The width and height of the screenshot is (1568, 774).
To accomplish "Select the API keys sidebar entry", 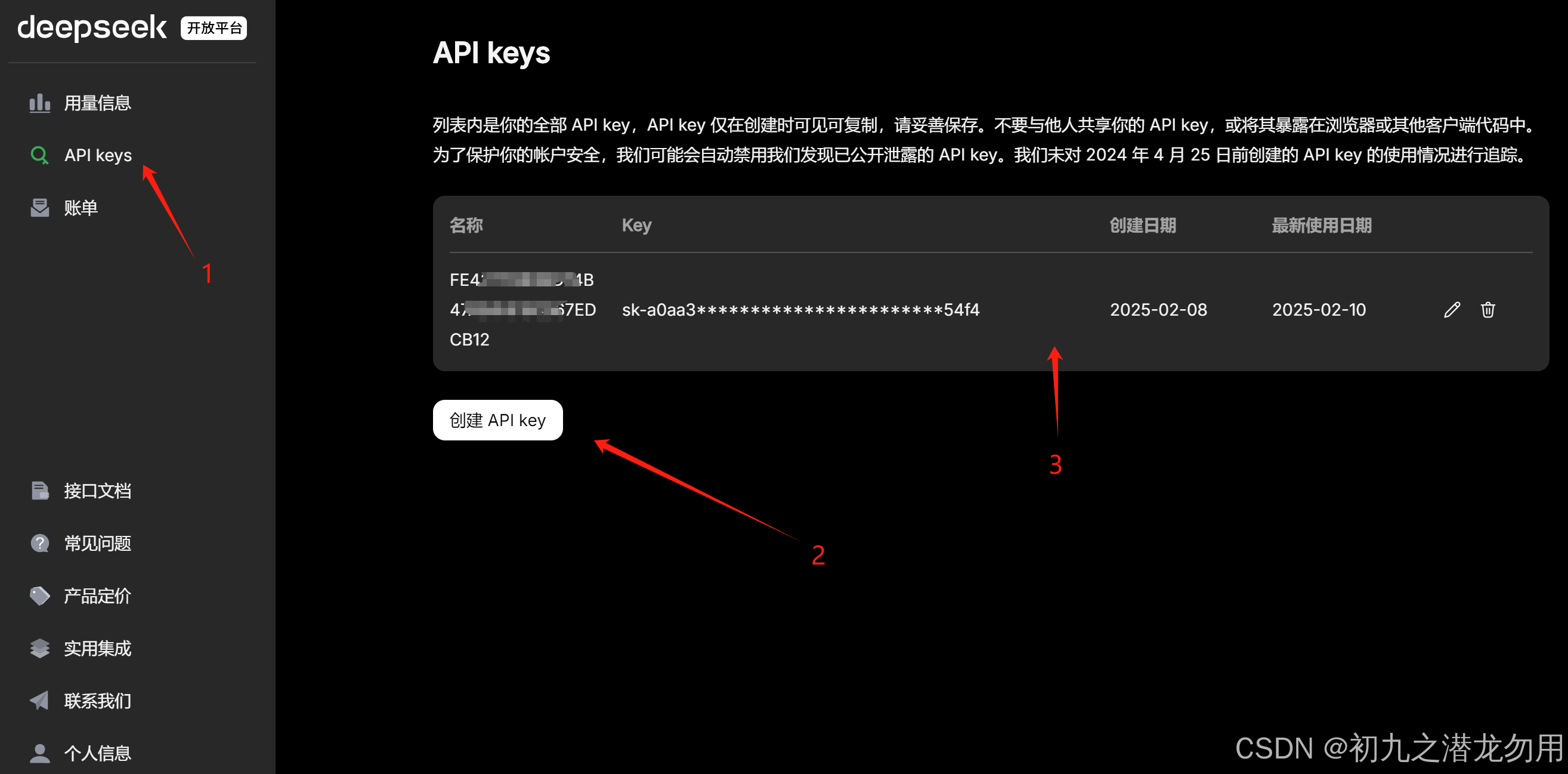I will (x=98, y=155).
